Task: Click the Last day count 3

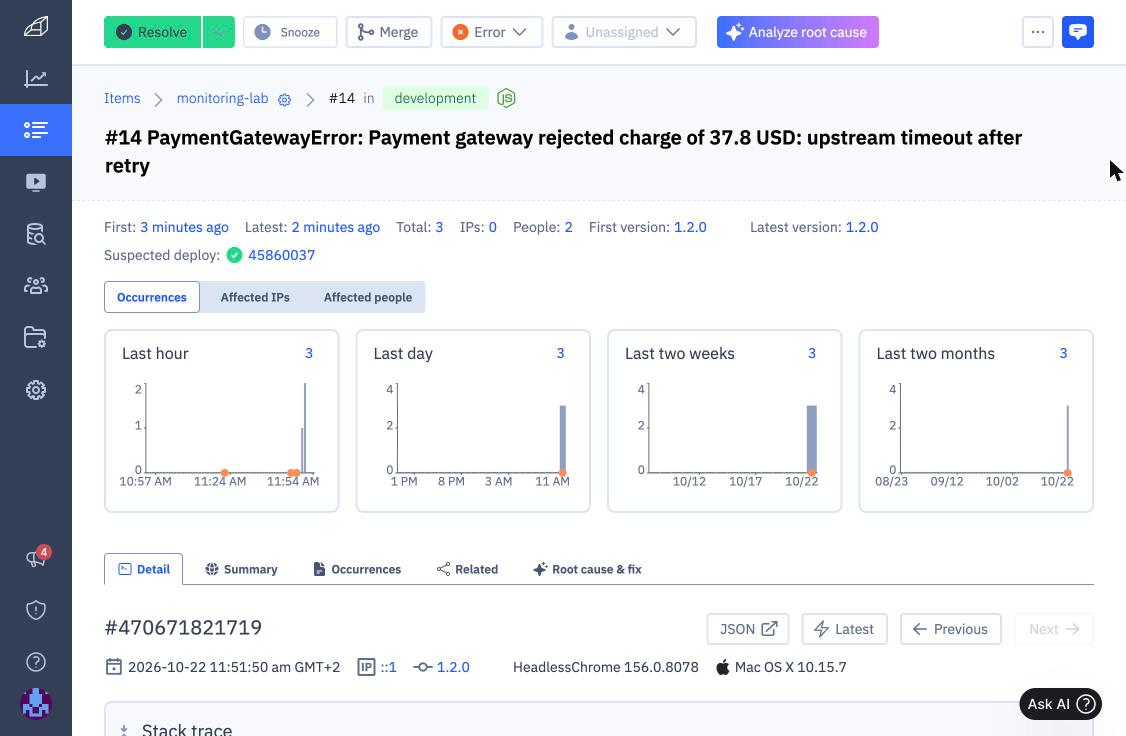Action: pos(560,353)
